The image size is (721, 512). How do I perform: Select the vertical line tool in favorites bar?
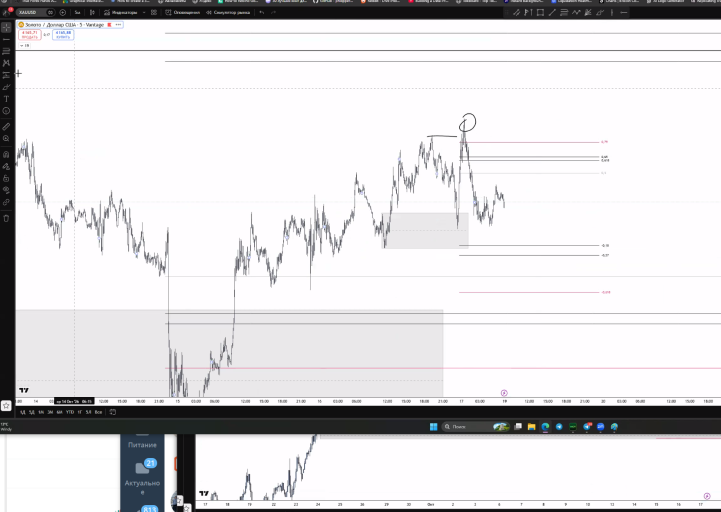(x=612, y=12)
